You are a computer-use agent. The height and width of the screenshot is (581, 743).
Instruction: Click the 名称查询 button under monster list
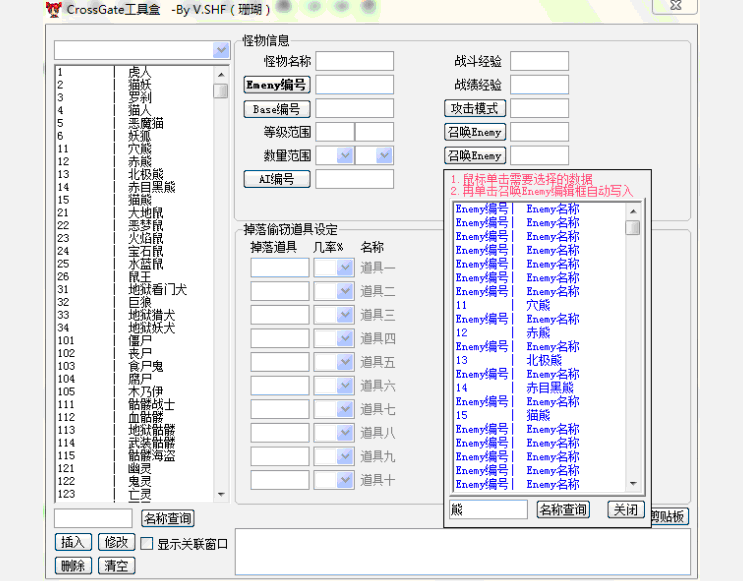coord(168,518)
